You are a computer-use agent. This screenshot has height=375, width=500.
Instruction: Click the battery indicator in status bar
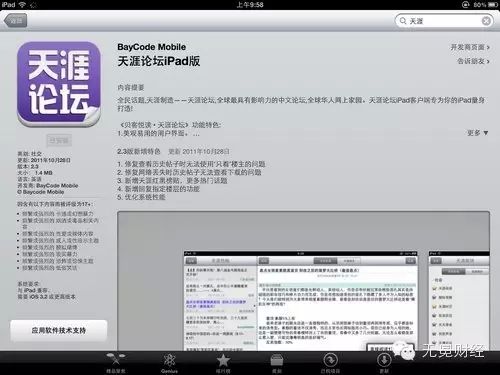[x=493, y=5]
